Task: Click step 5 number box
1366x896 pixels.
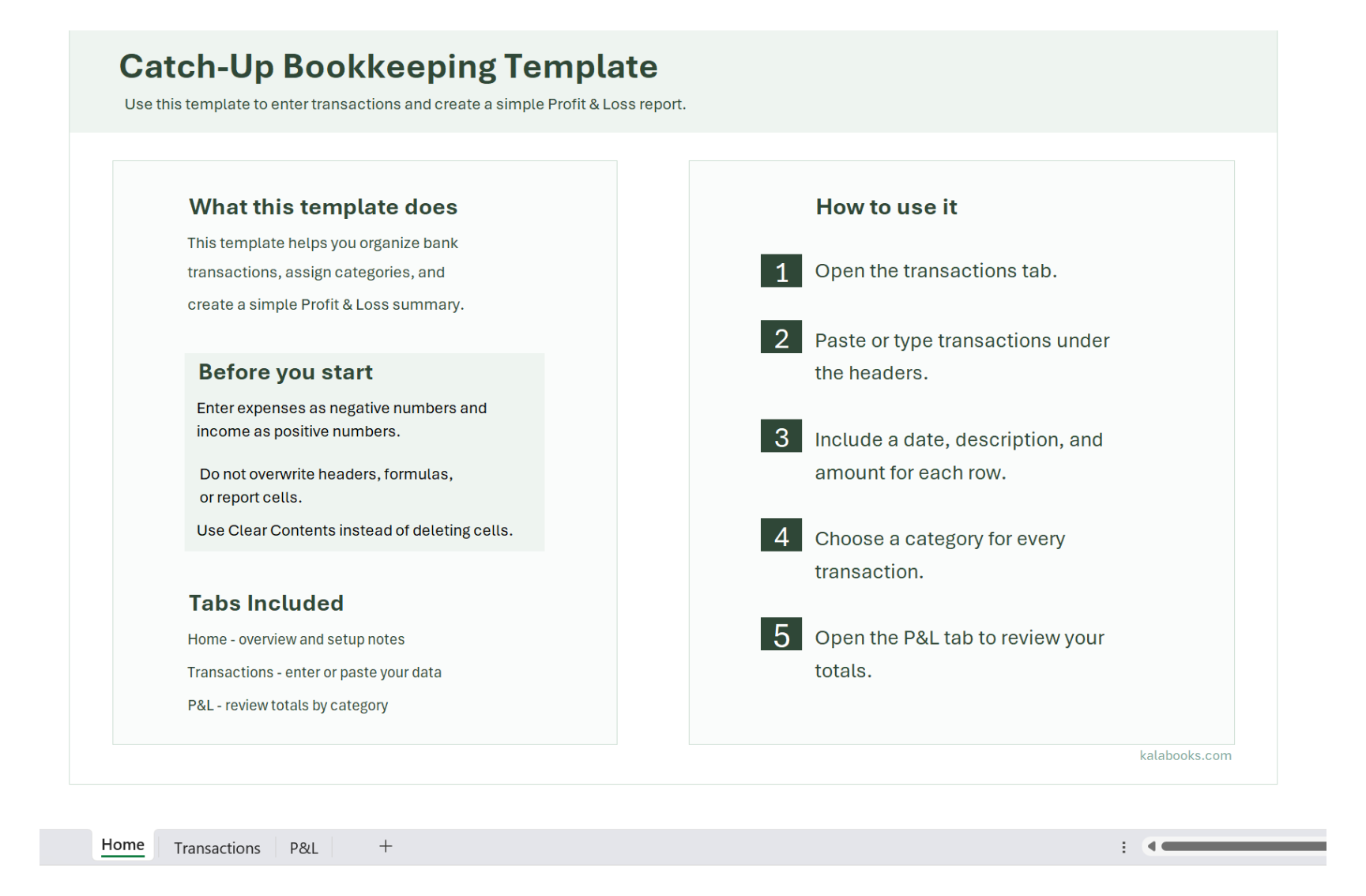Action: point(781,634)
